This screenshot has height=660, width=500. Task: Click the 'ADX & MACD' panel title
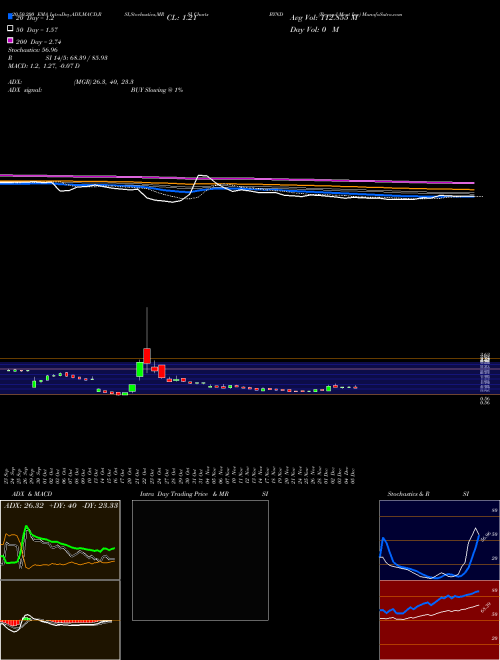pos(32,494)
